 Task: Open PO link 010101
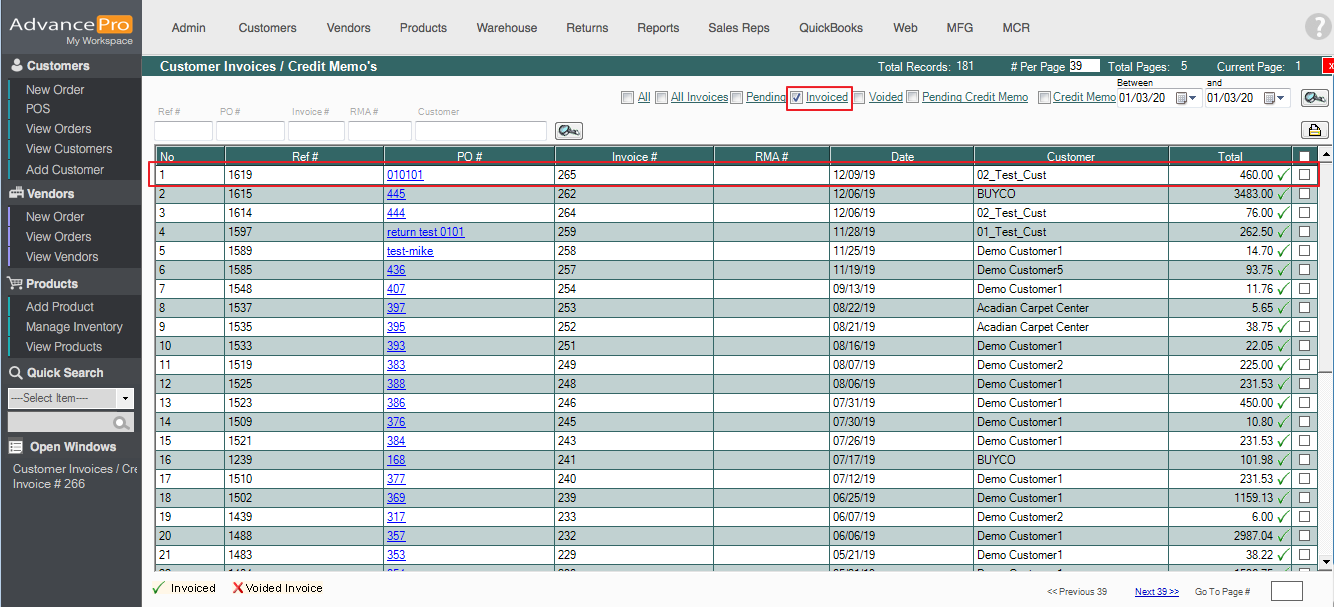[x=405, y=175]
